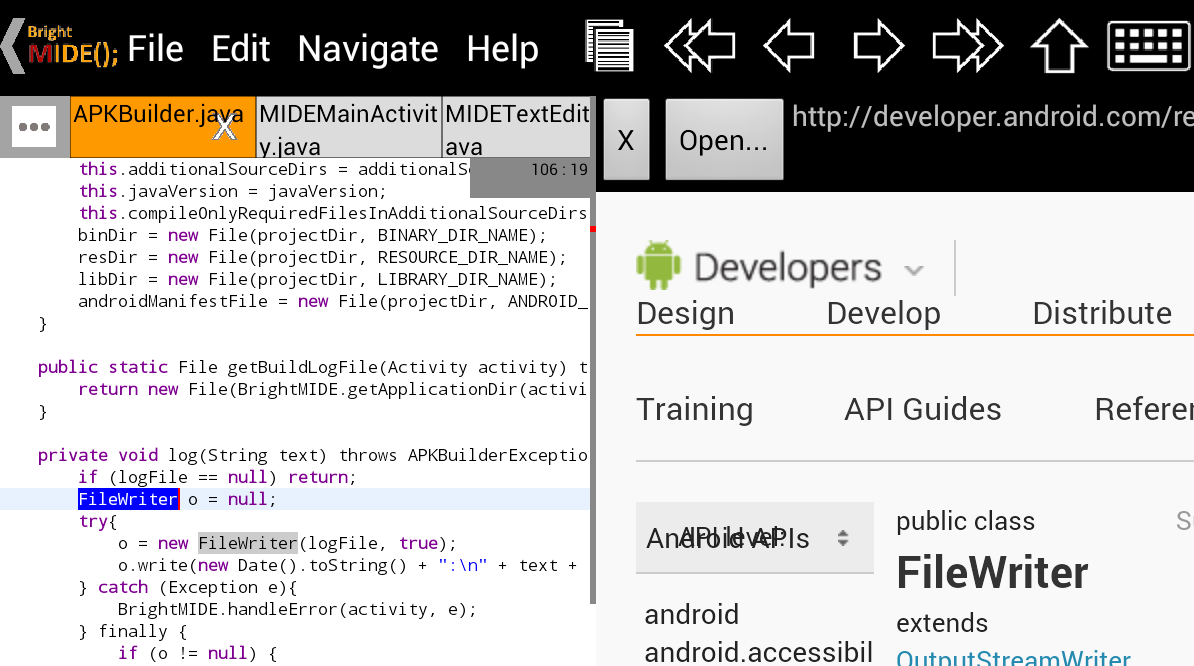Click the single right arrow icon
This screenshot has width=1194, height=666.
[x=878, y=46]
